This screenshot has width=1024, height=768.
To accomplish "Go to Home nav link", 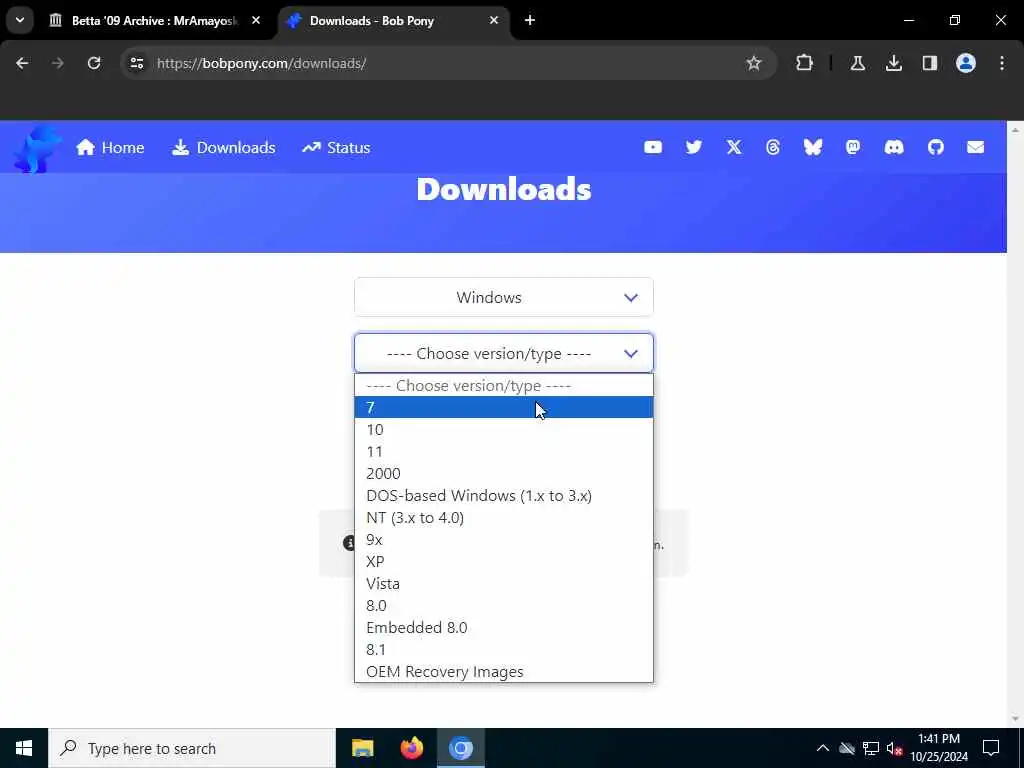I will [110, 148].
